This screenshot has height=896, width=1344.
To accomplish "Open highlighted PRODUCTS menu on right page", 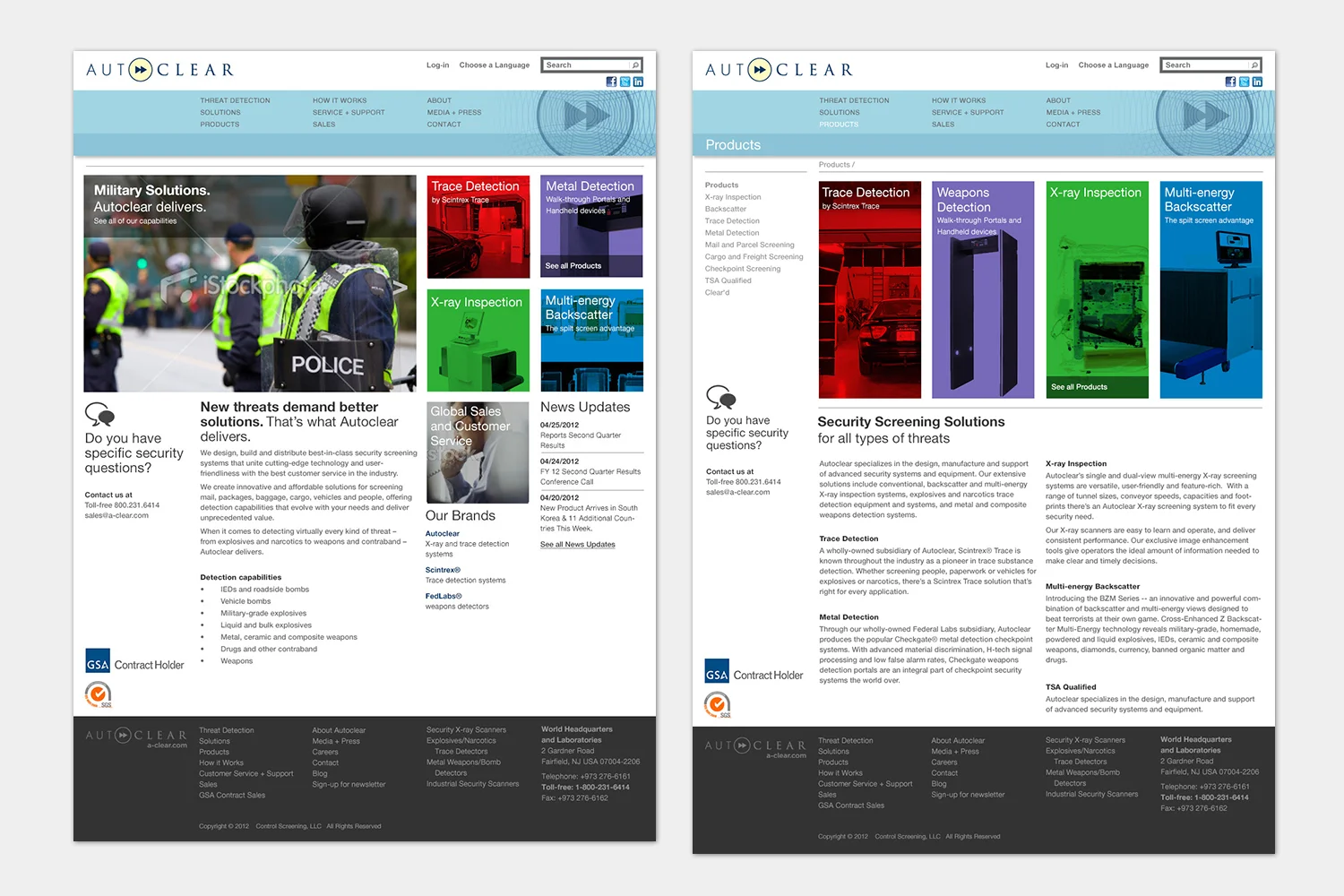I will 839,125.
